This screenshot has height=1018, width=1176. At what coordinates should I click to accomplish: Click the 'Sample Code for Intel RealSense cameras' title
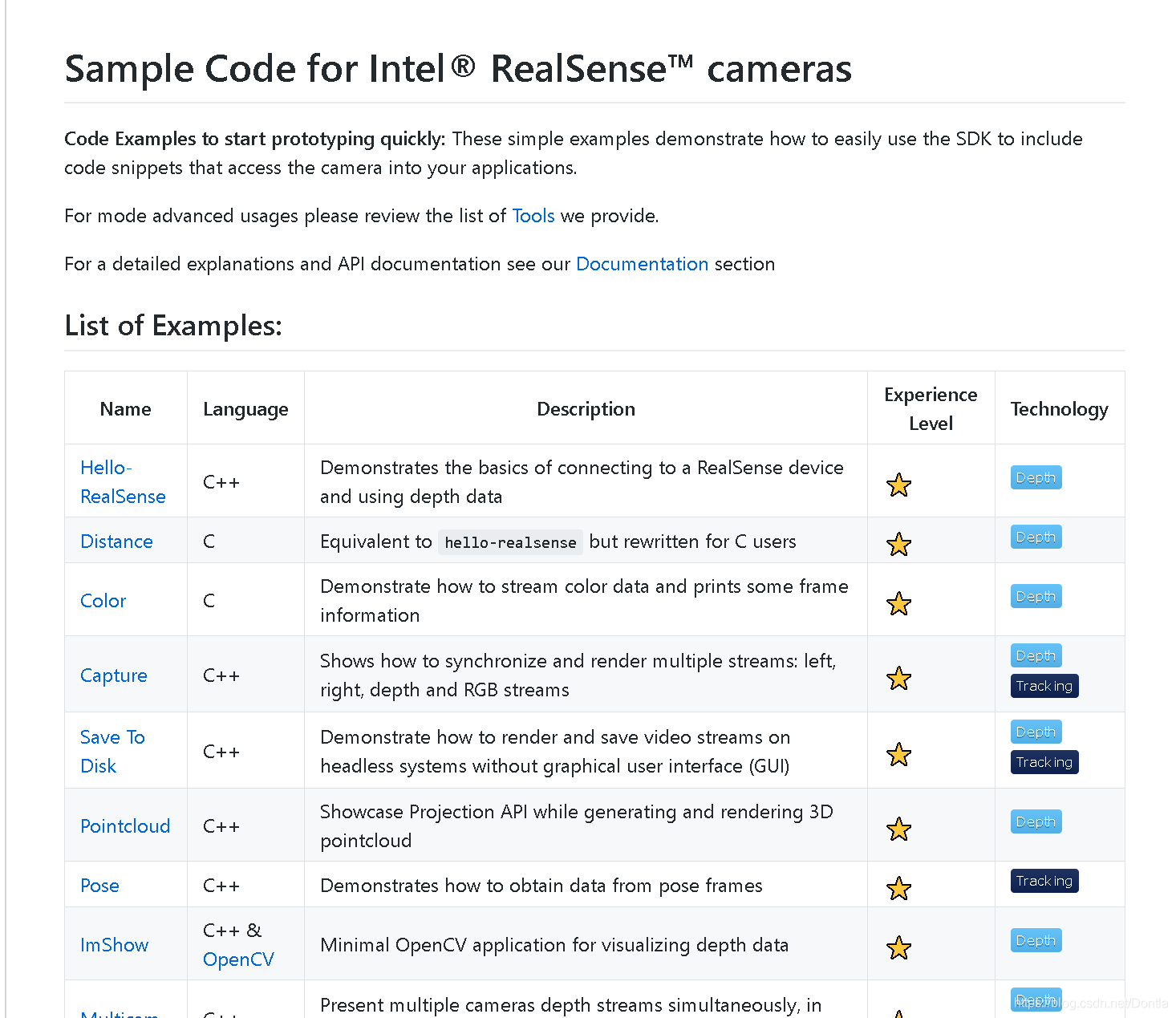458,68
